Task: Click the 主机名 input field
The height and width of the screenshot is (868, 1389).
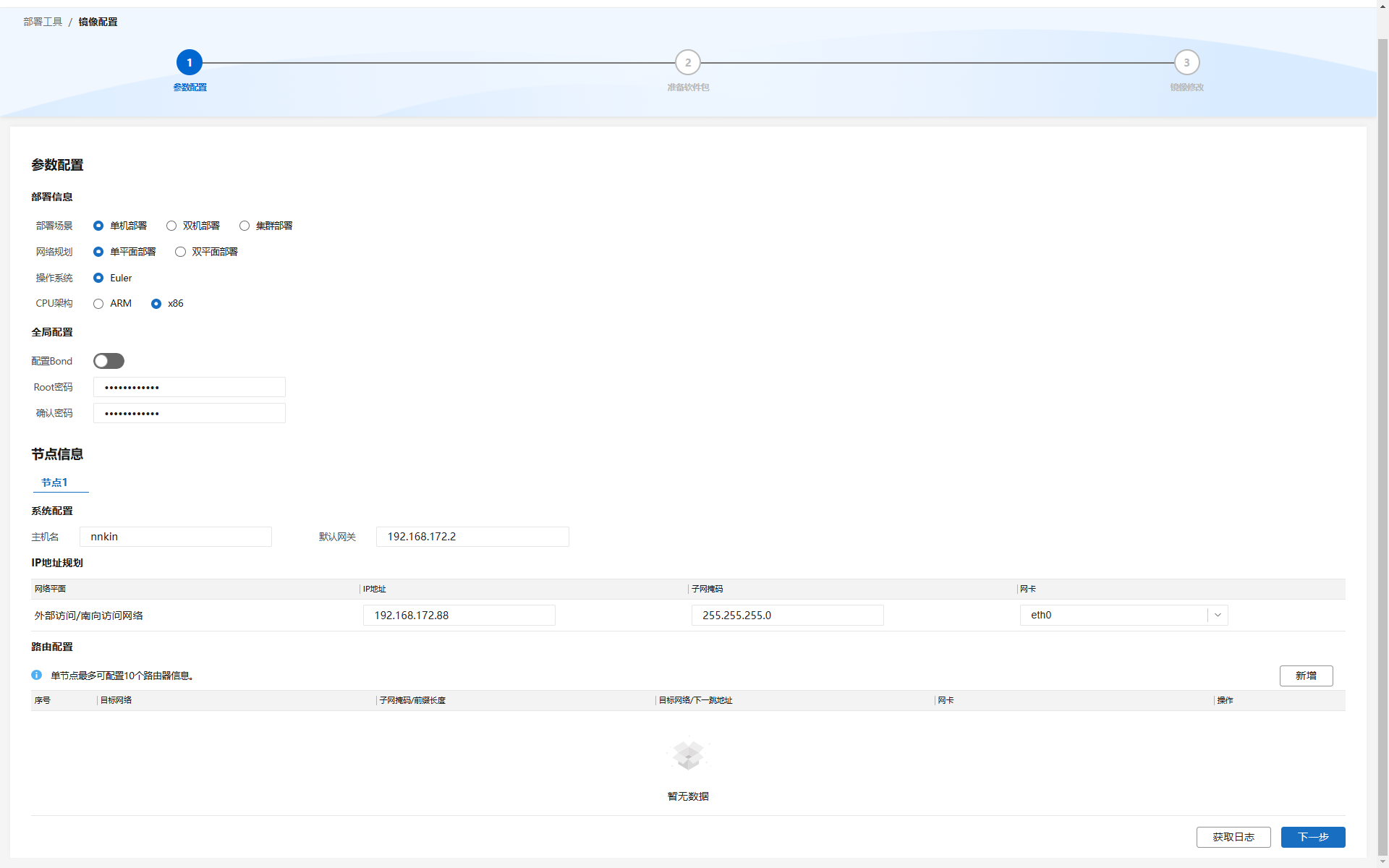Action: click(x=176, y=537)
